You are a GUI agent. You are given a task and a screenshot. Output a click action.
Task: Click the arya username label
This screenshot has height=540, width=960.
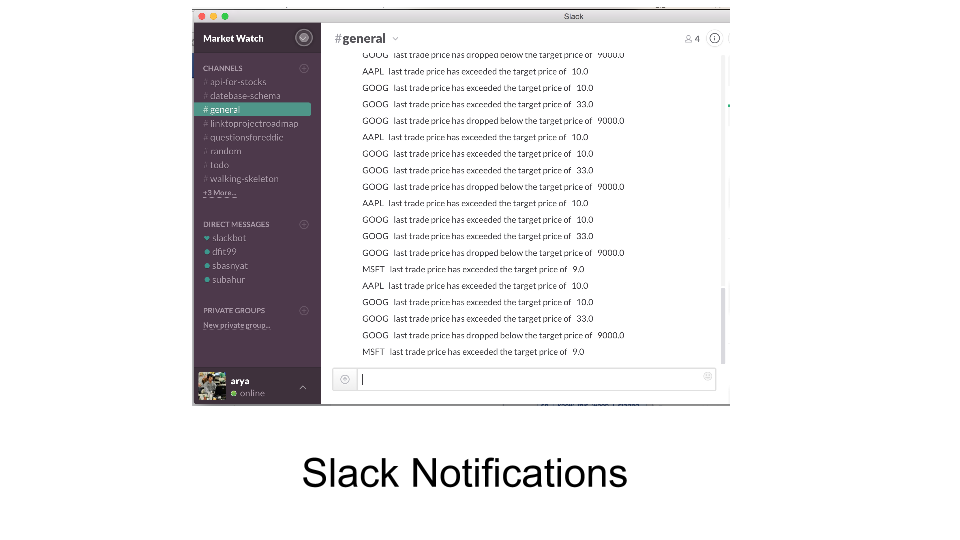(240, 381)
